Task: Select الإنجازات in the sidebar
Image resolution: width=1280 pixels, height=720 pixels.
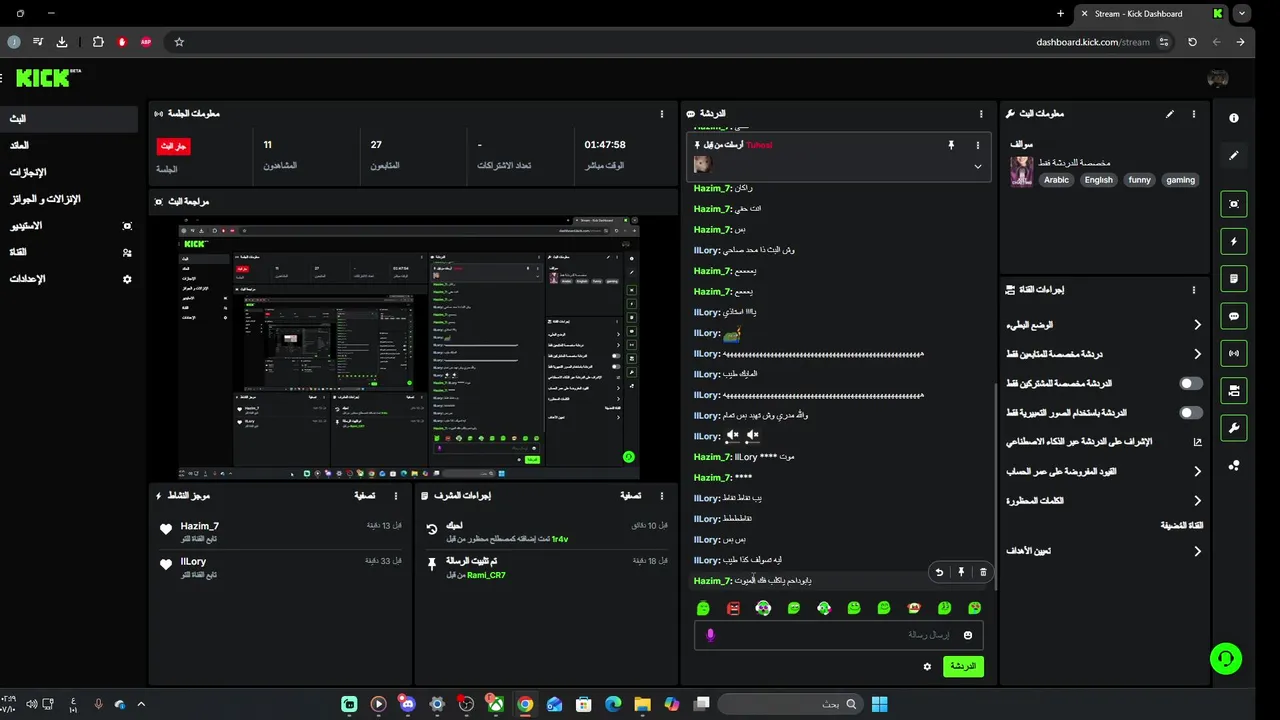Action: tap(68, 172)
